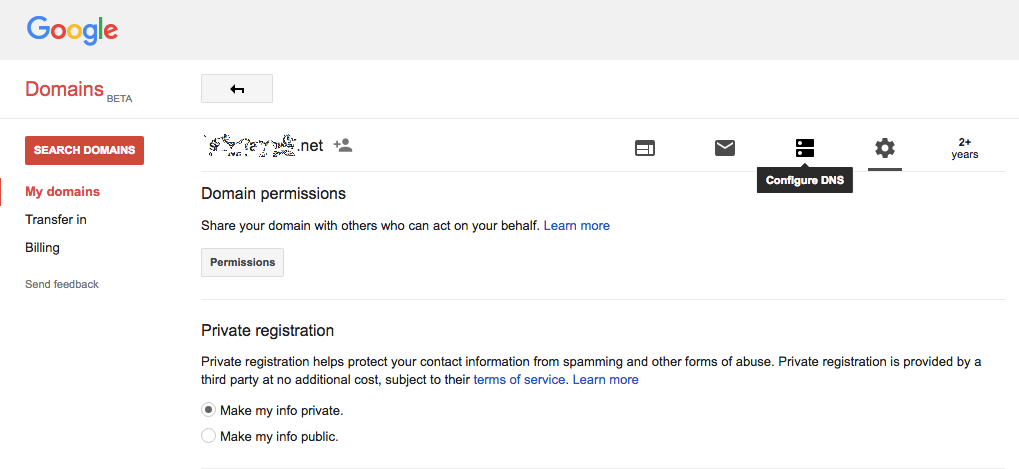Click Learn more under Domain permissions
Viewport: 1019px width, 469px height.
(576, 226)
